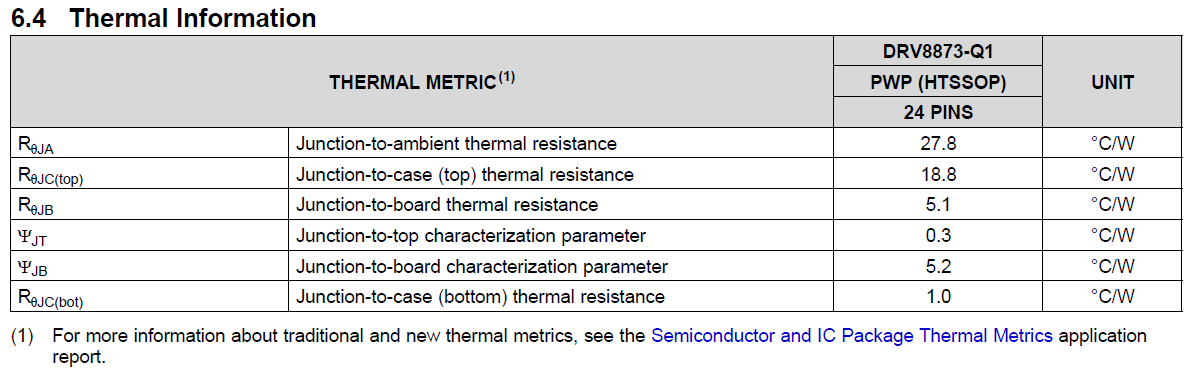
Task: Click the DRV8873-Q1 header cell
Action: coord(938,52)
